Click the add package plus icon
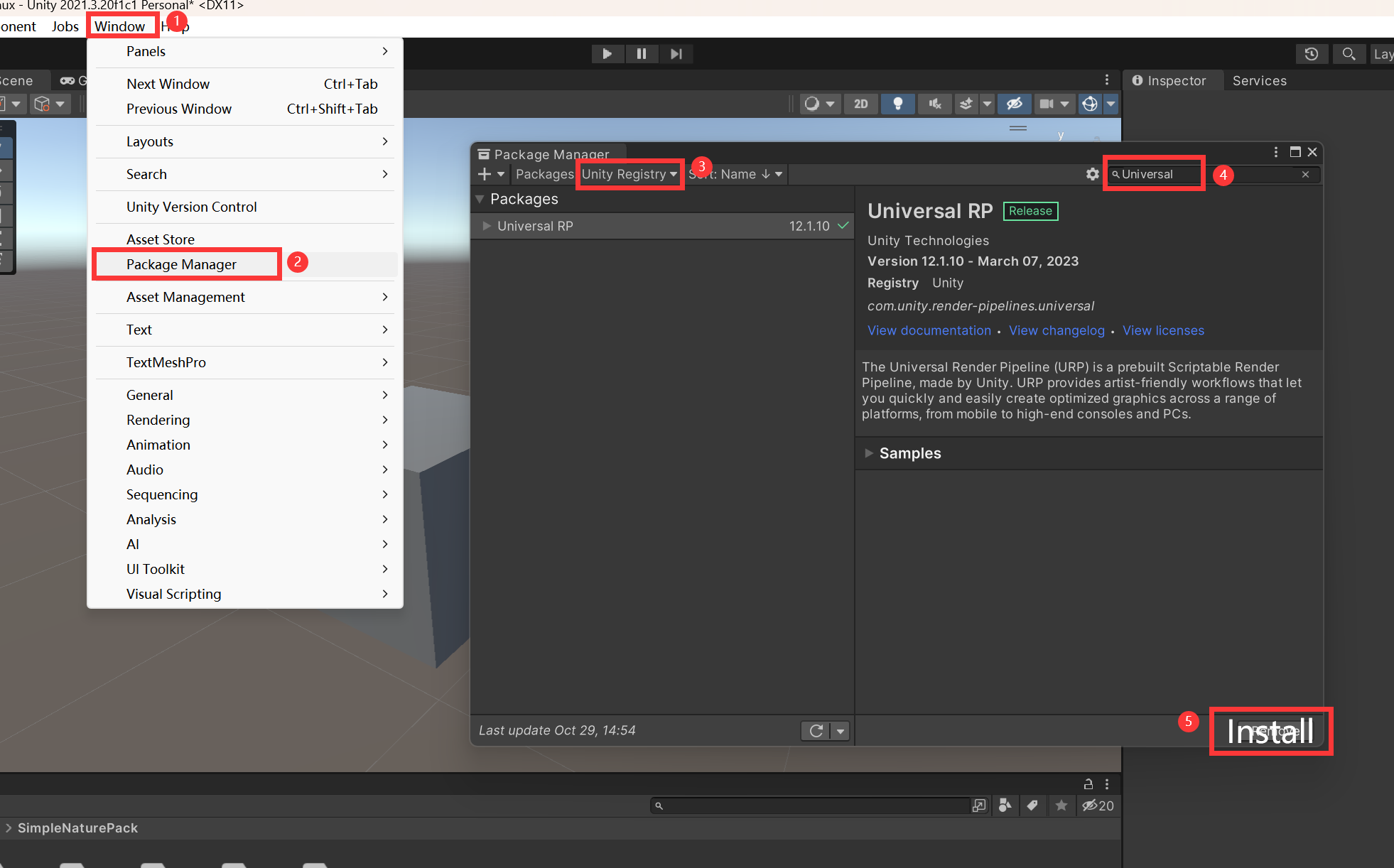The width and height of the screenshot is (1394, 868). (485, 174)
